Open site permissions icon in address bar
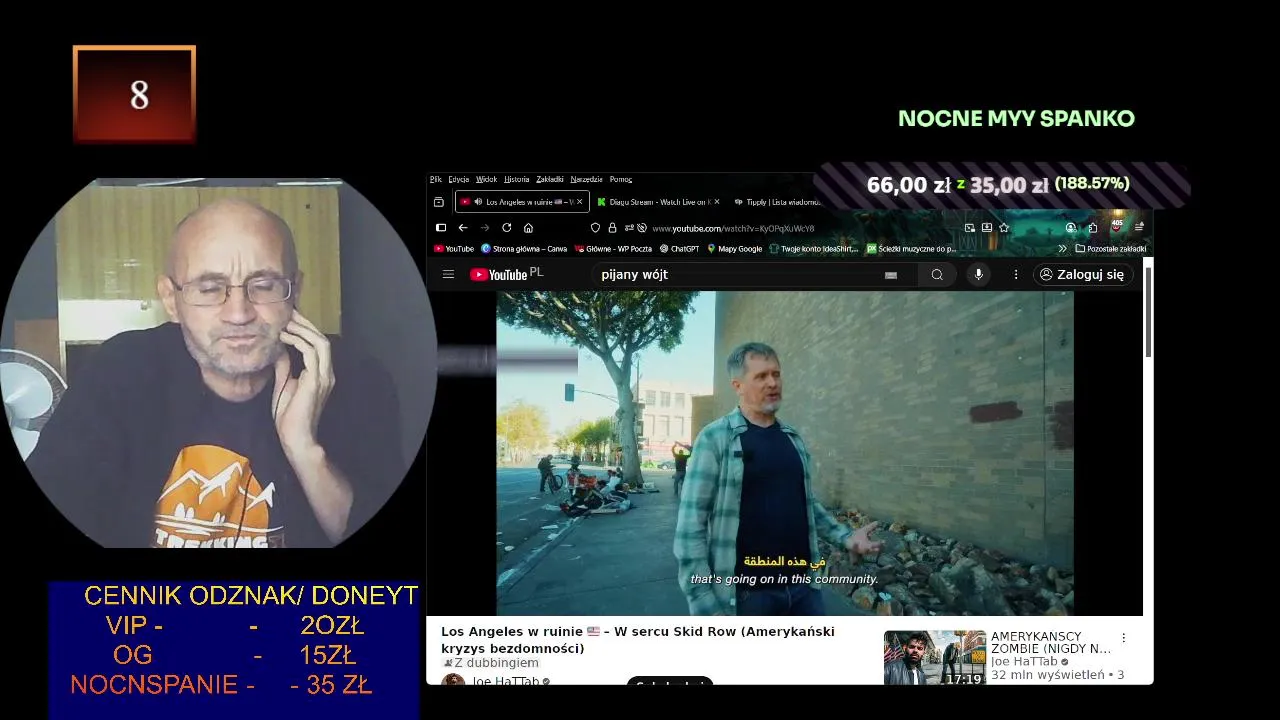 point(628,228)
